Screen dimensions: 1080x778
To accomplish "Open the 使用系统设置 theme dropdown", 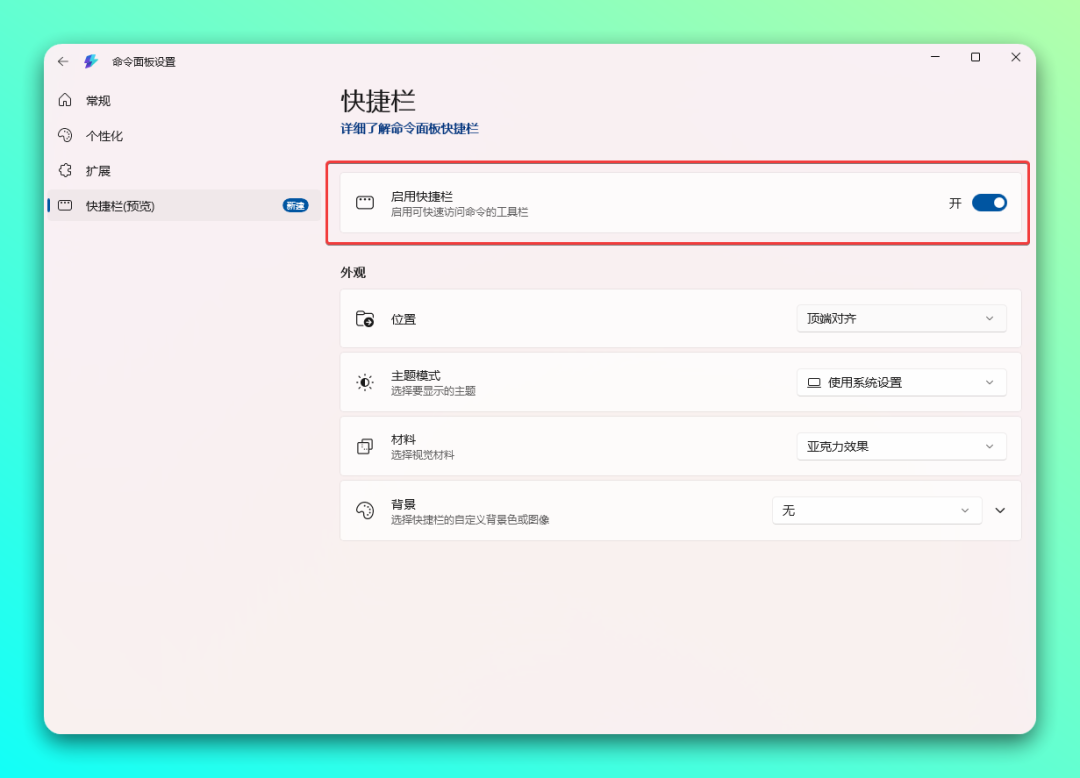I will (x=901, y=382).
